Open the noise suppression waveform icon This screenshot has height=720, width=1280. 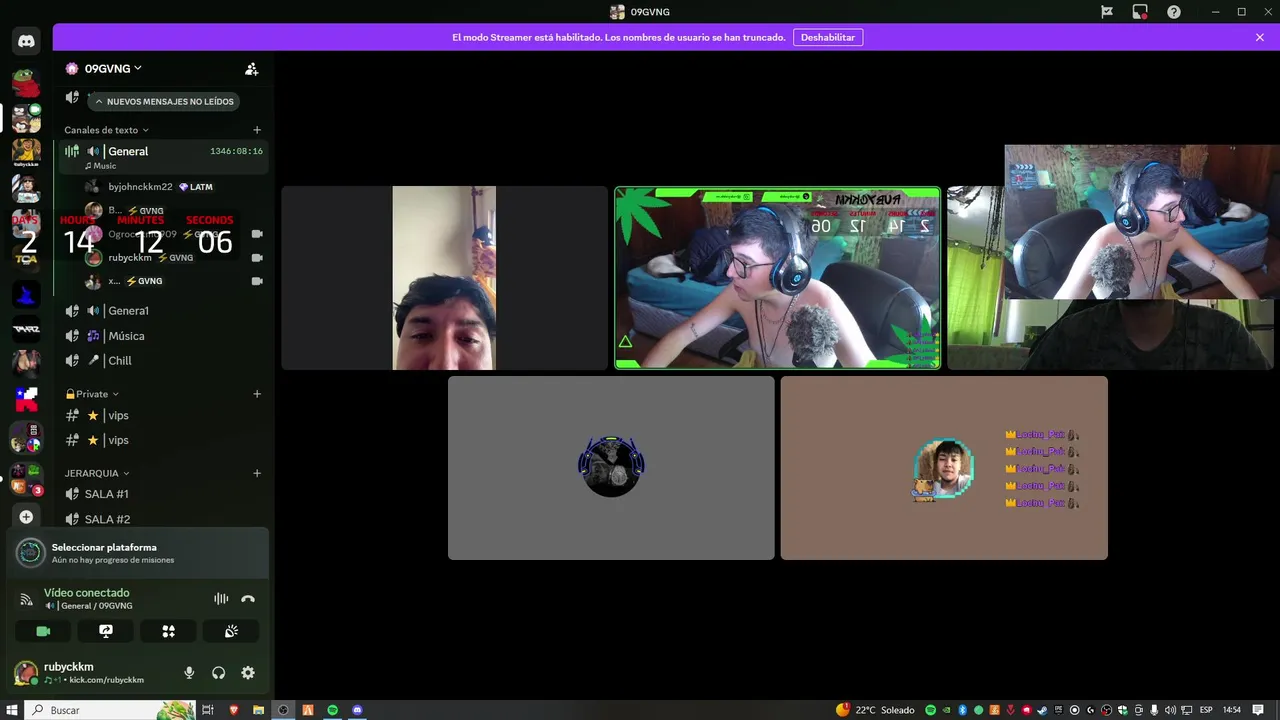point(221,599)
